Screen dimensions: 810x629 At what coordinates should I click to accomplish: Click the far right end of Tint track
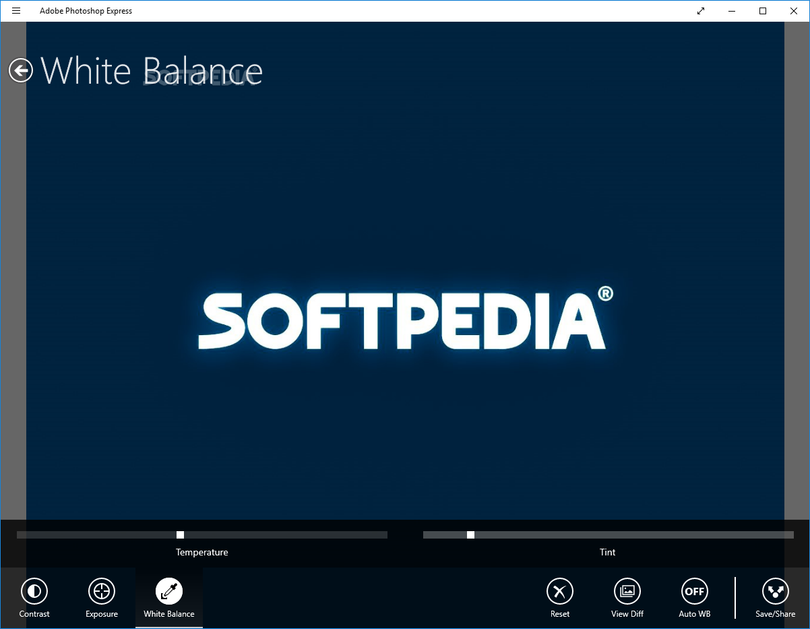coord(790,535)
